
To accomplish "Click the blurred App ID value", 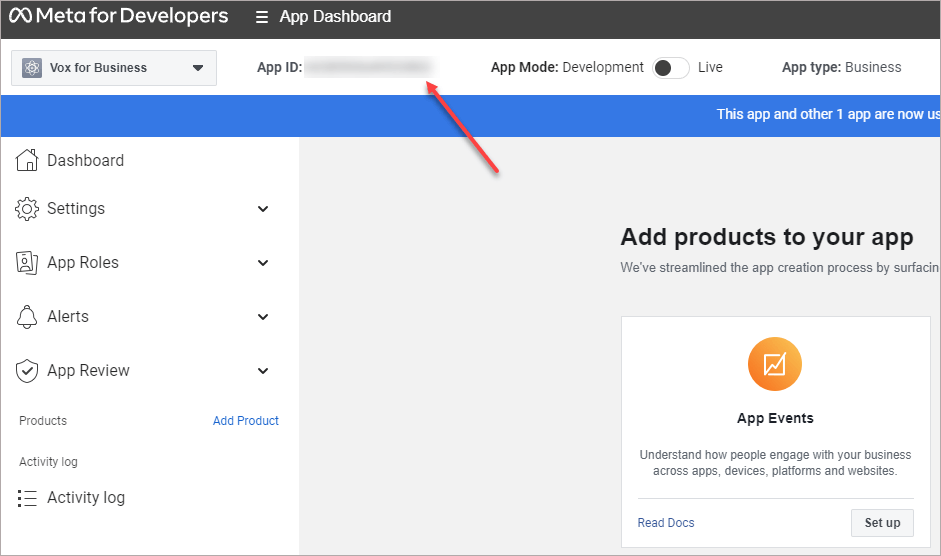I will click(x=368, y=67).
